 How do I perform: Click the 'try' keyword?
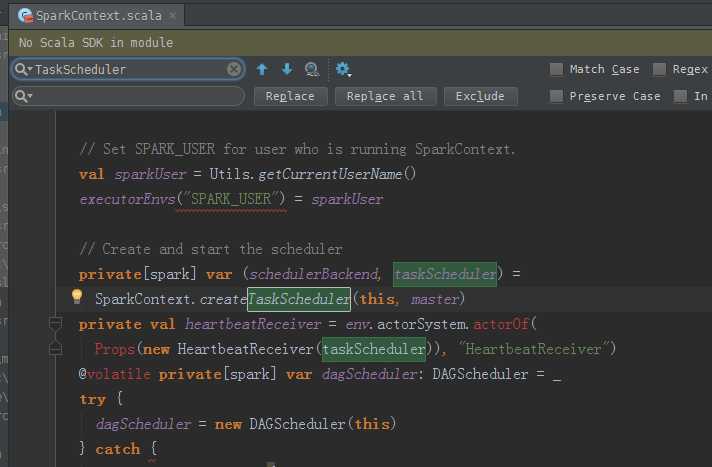click(x=93, y=399)
